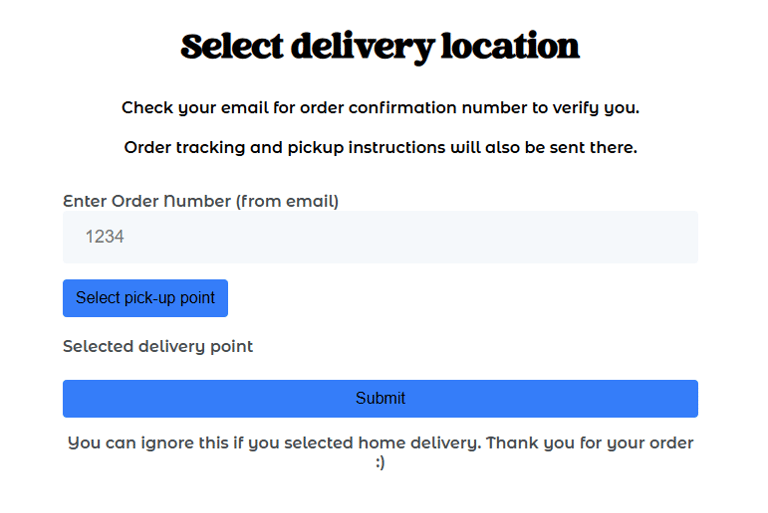Viewport: 768px width, 513px height.
Task: Click the 1234 placeholder text
Action: [x=104, y=237]
